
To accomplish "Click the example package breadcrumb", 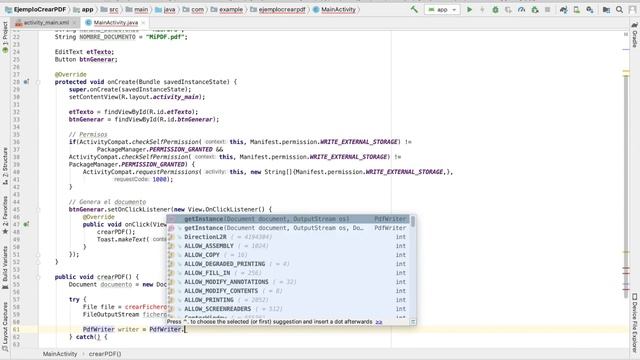I will (227, 9).
